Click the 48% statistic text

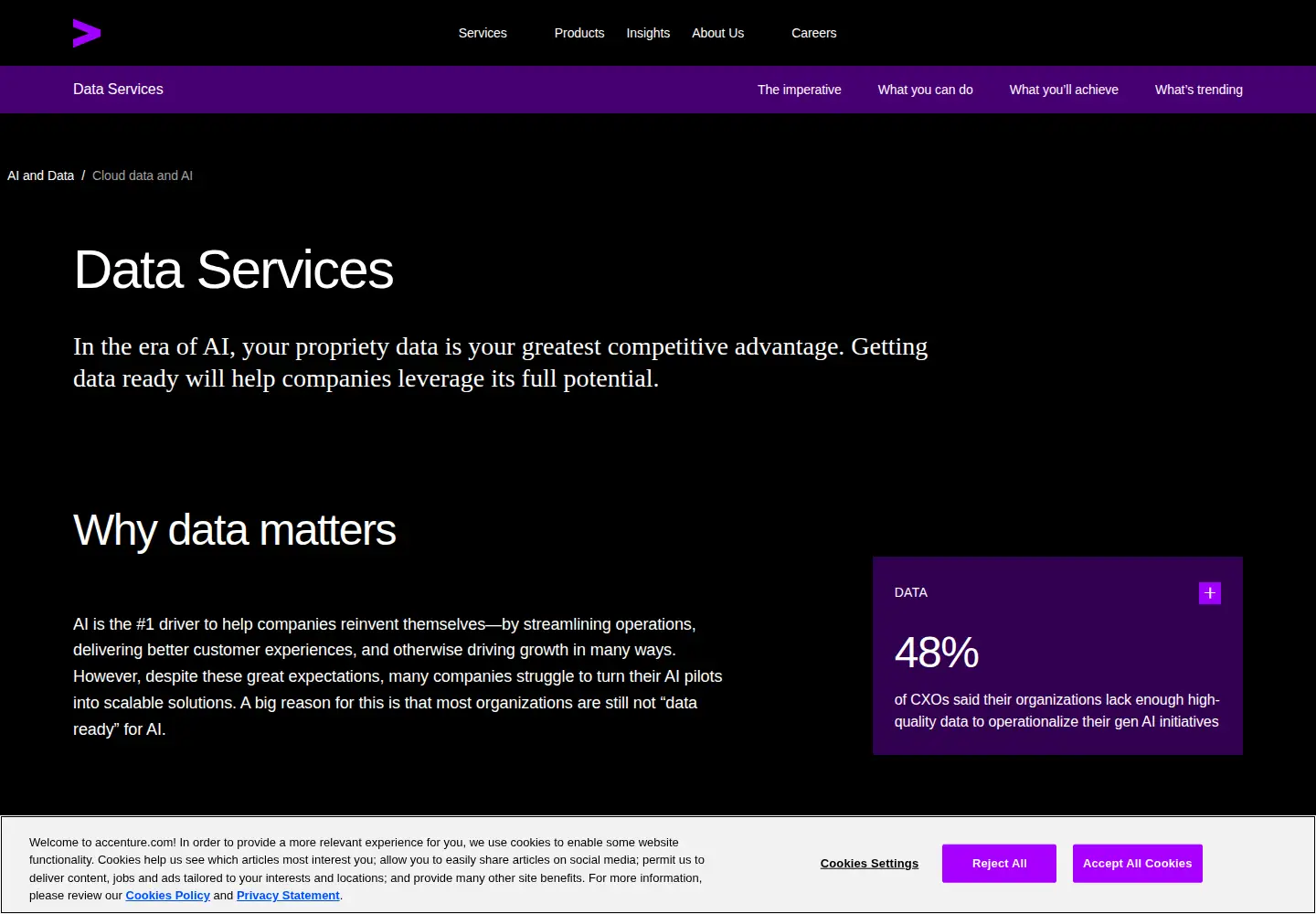pyautogui.click(x=937, y=653)
